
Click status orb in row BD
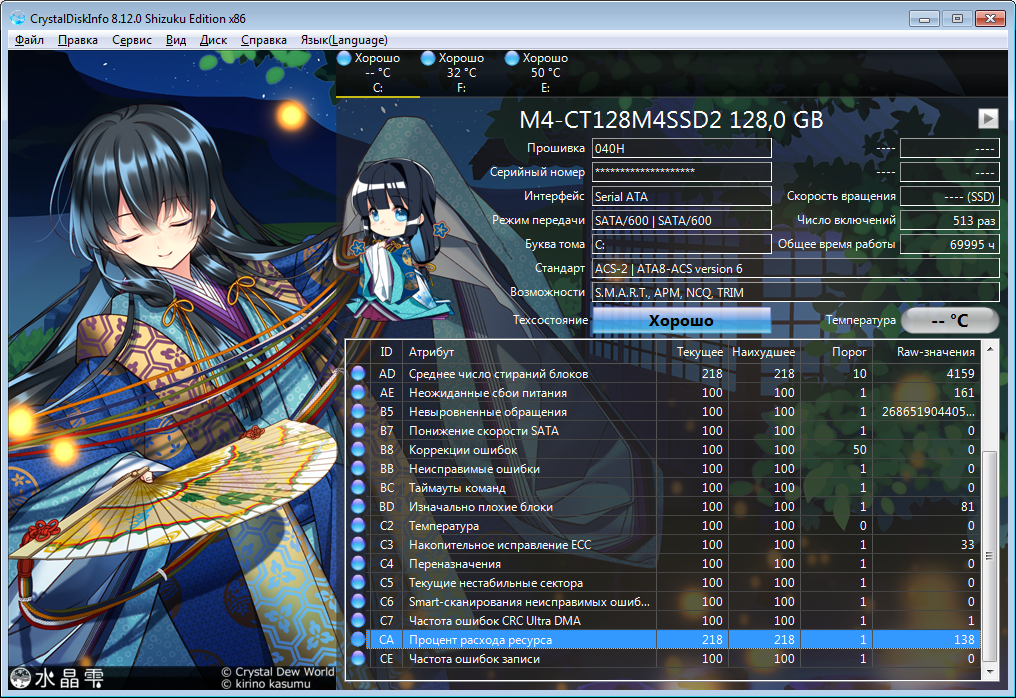pyautogui.click(x=358, y=506)
